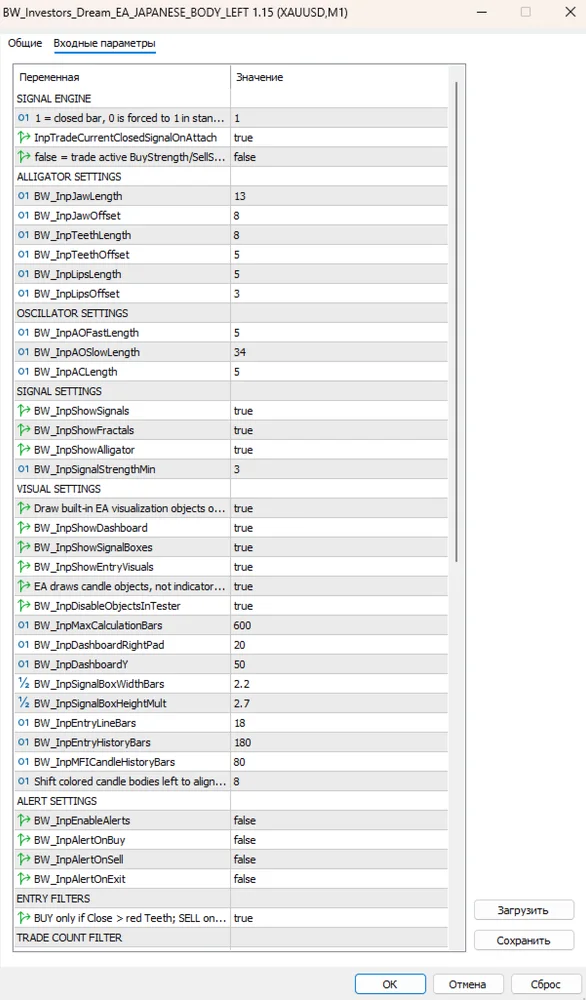Click integer icon beside BW_InpEntryLineBars
Screen dimensions: 586x1000
click(24, 723)
